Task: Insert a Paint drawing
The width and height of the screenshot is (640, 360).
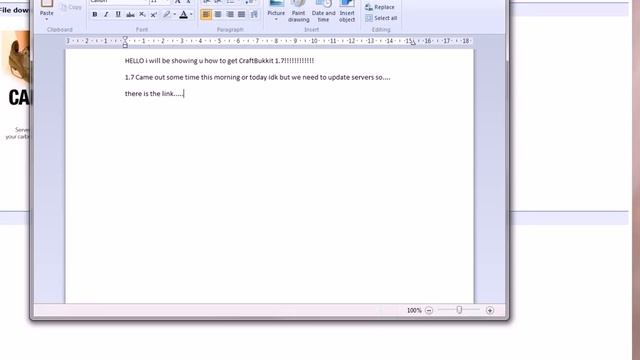Action: (298, 11)
